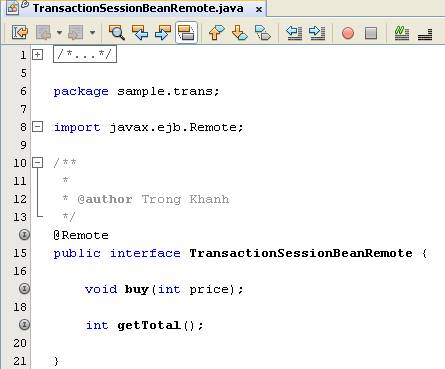Jump to previous bookmark icon
This screenshot has width=445, height=369.
216,33
